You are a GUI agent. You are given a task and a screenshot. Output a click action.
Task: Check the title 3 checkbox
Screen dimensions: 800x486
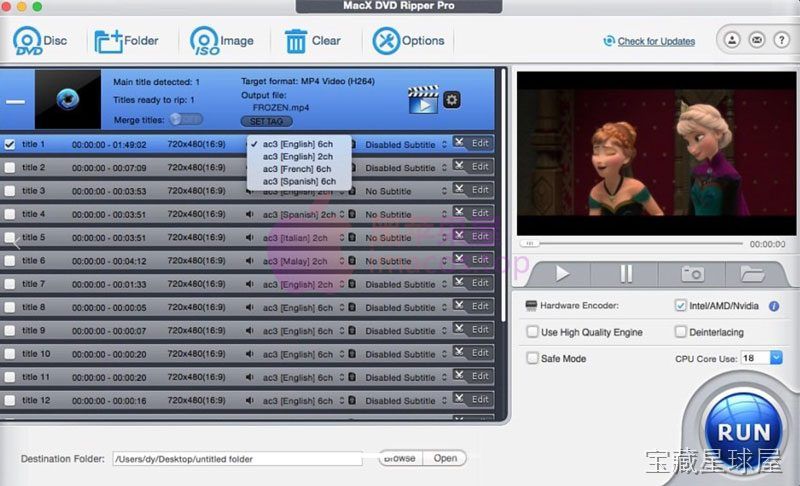[10, 191]
